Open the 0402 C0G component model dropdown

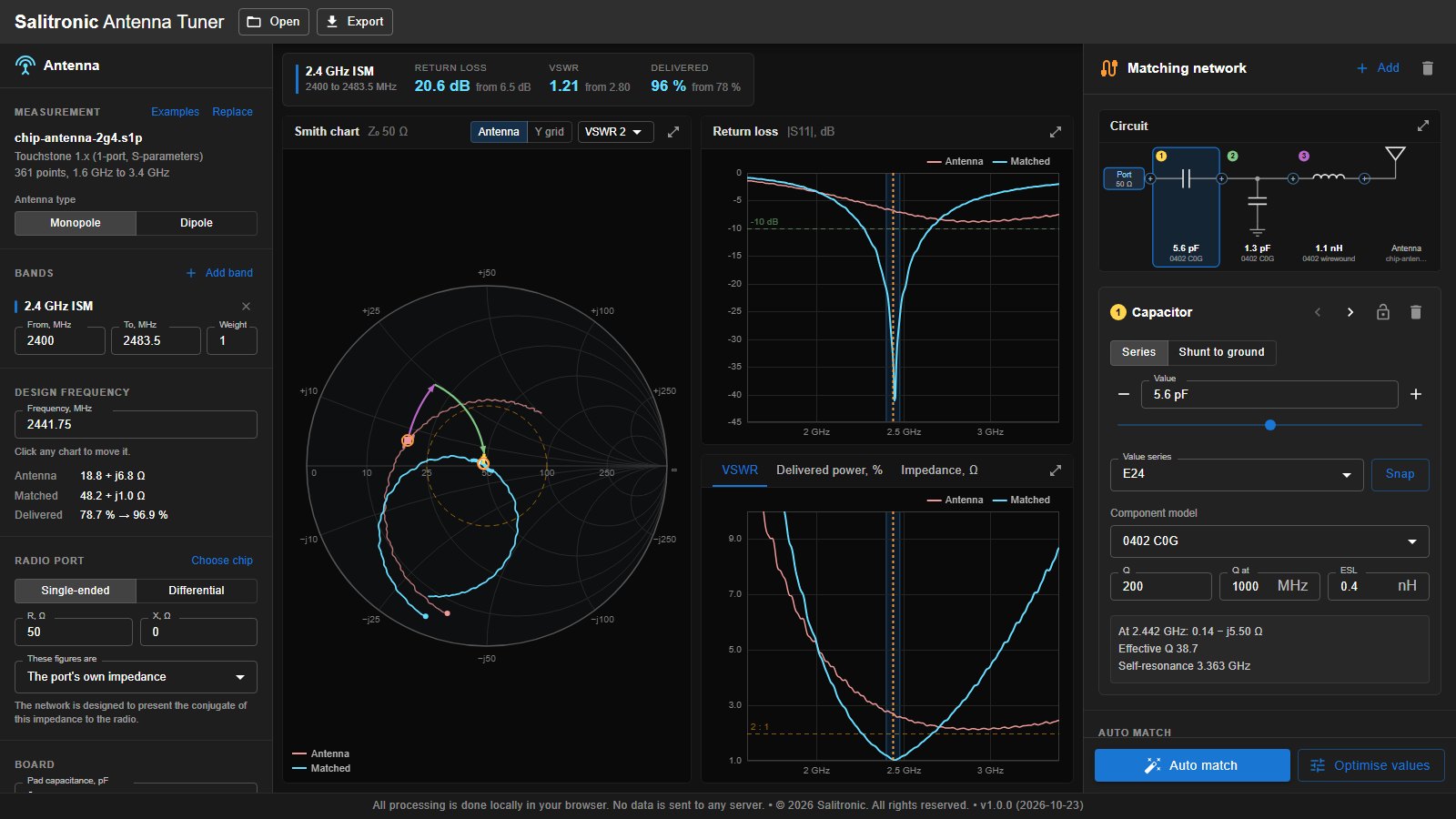pos(1269,541)
